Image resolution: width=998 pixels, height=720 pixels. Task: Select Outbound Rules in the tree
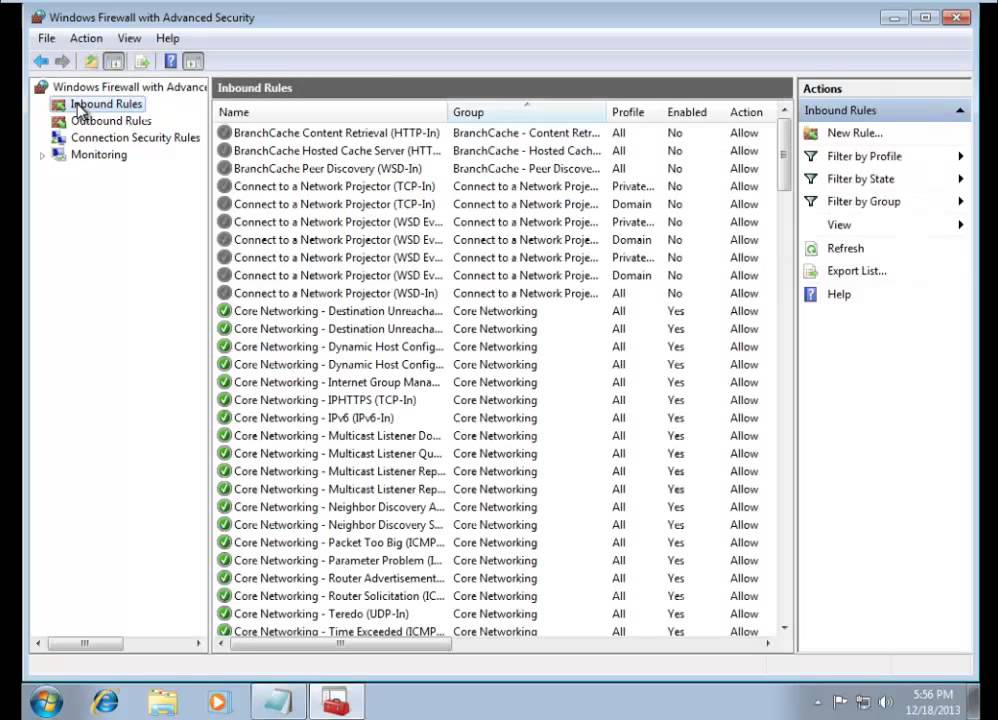111,120
